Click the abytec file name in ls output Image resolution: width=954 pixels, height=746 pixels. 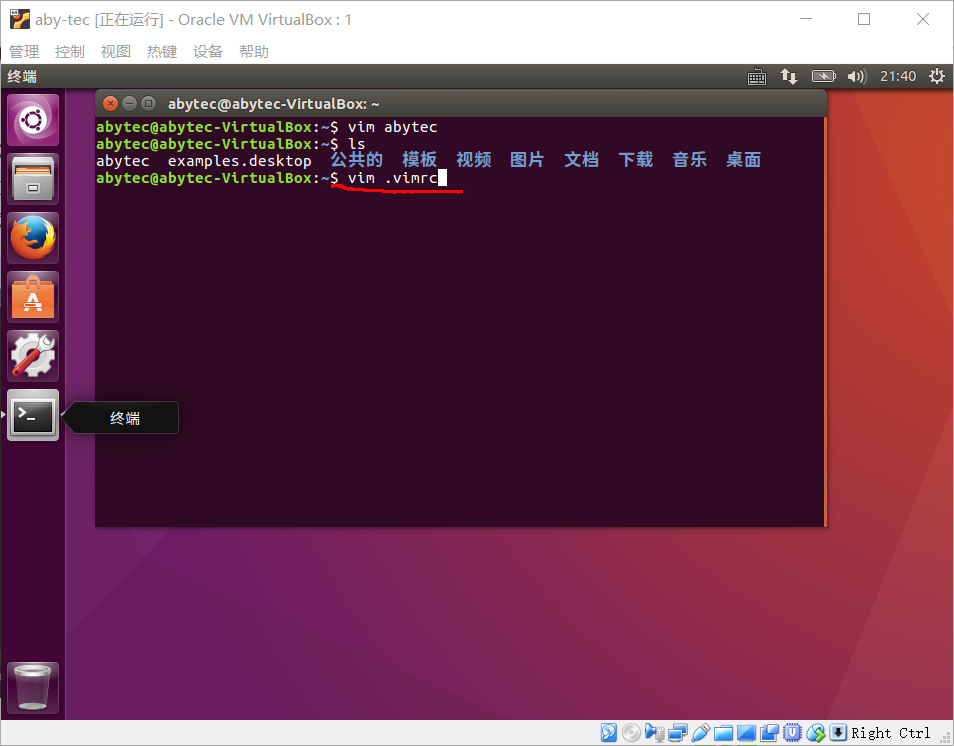pos(123,161)
